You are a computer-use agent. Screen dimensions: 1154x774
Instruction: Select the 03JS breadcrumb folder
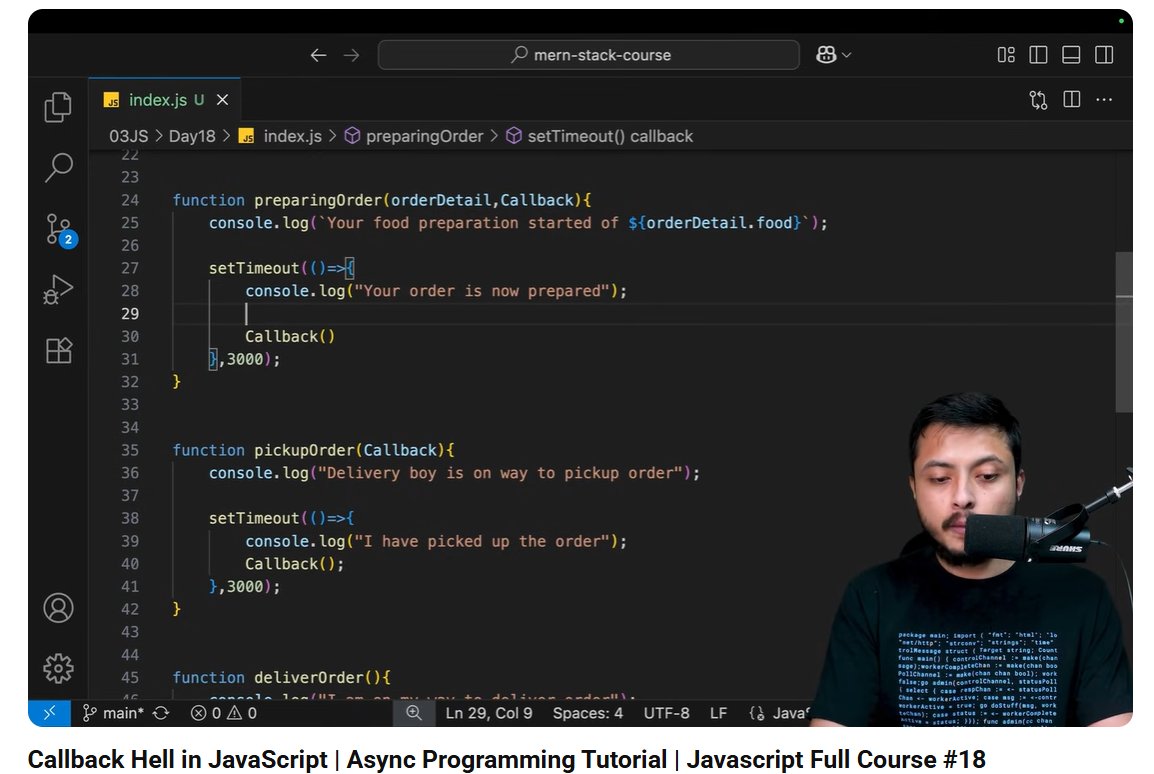pyautogui.click(x=129, y=136)
